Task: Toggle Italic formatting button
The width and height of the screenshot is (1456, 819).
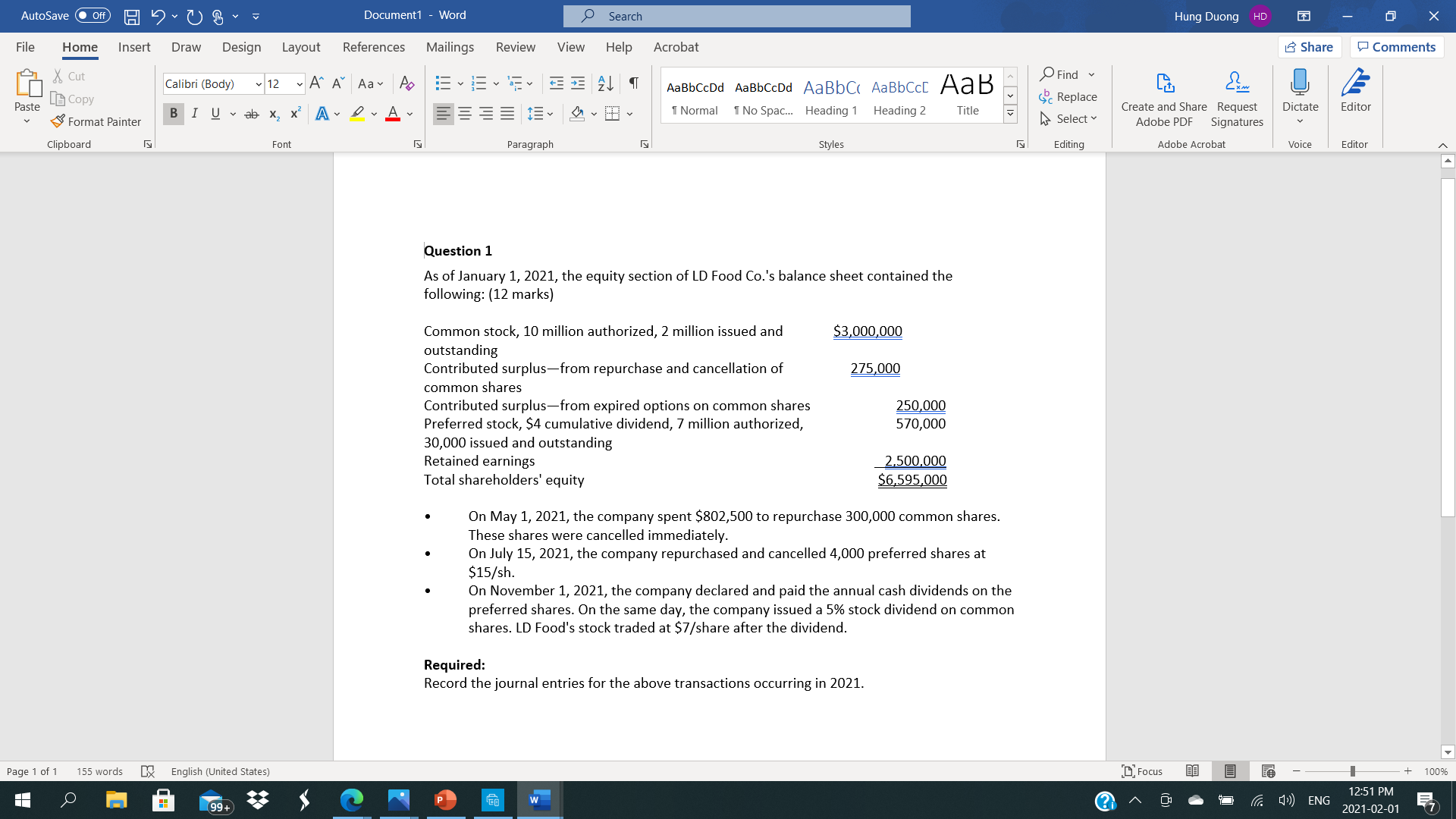Action: click(x=195, y=114)
